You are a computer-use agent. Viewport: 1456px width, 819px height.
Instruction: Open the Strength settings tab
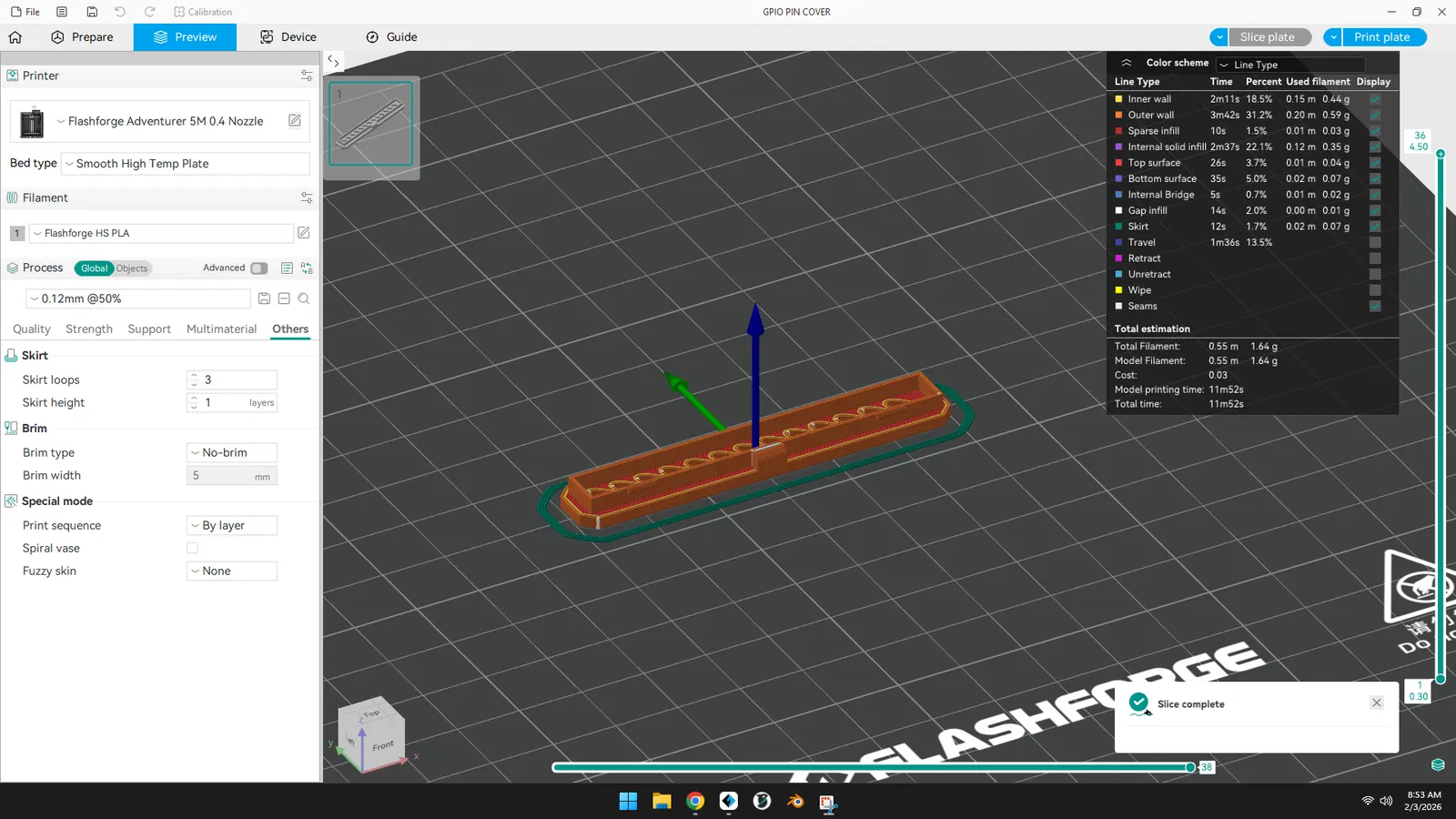pyautogui.click(x=89, y=329)
